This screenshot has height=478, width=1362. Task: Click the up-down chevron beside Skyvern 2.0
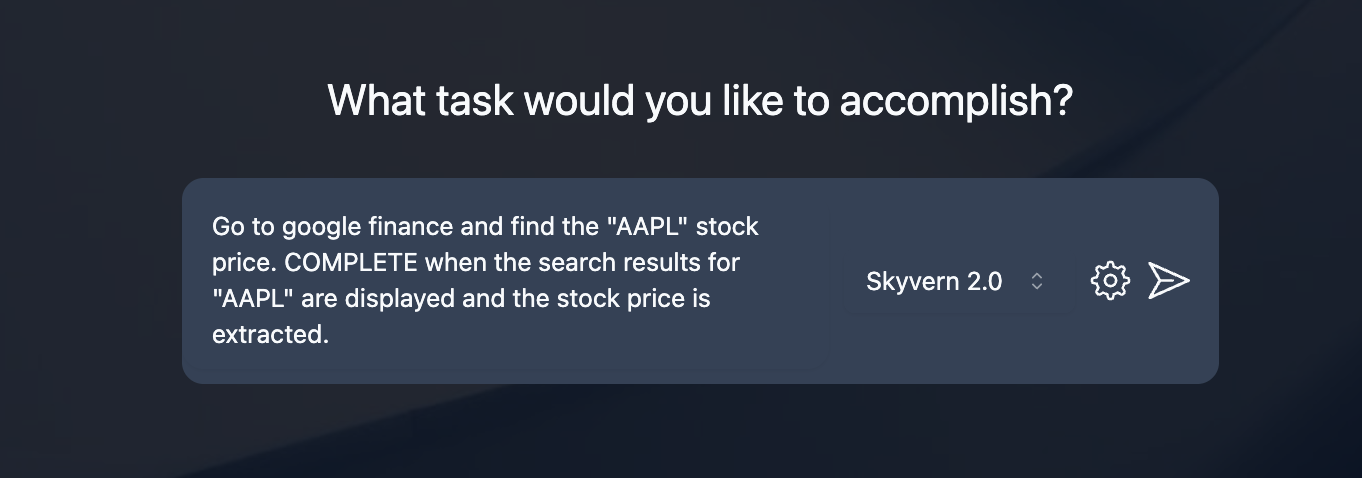click(x=1037, y=282)
